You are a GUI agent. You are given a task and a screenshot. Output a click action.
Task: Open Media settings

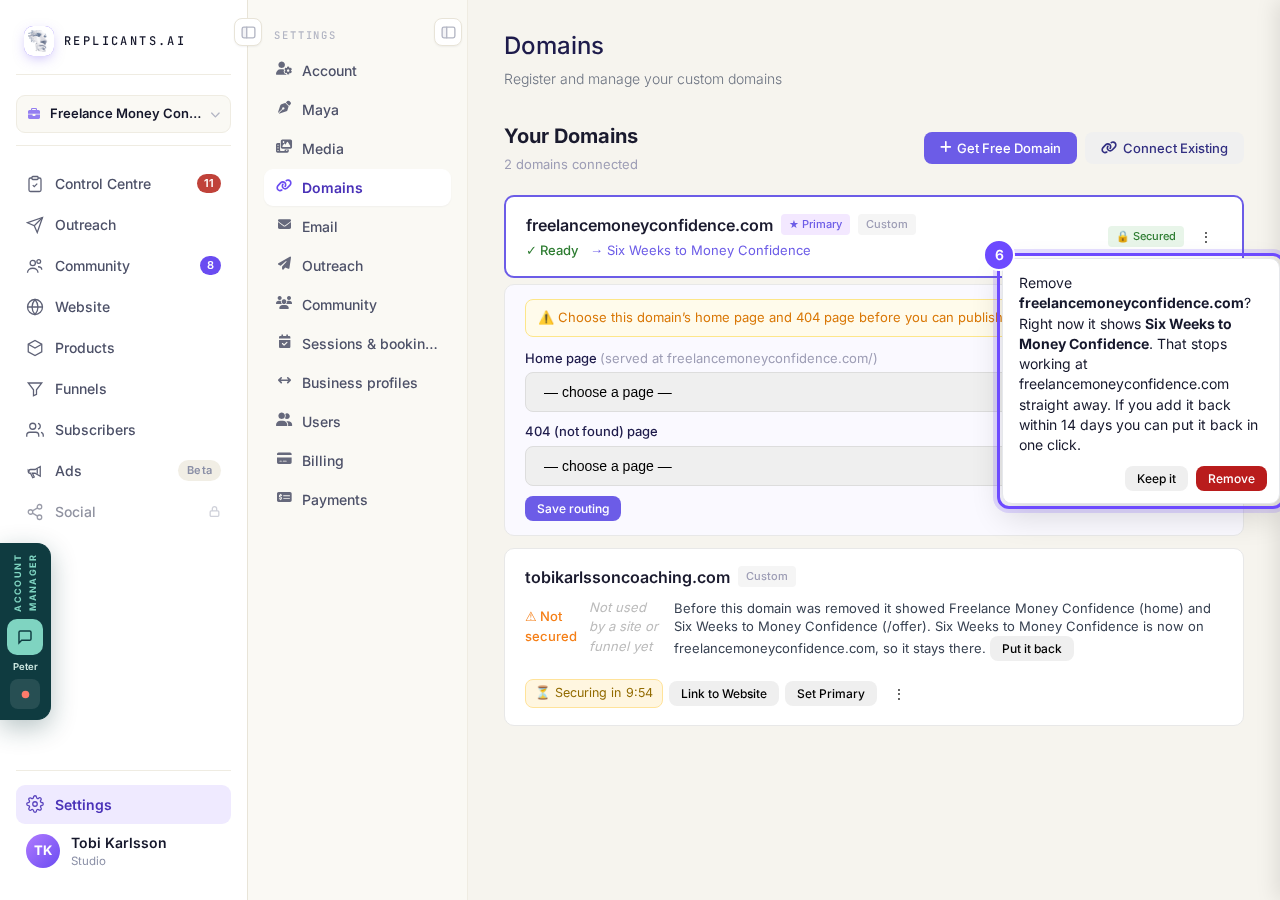357,149
